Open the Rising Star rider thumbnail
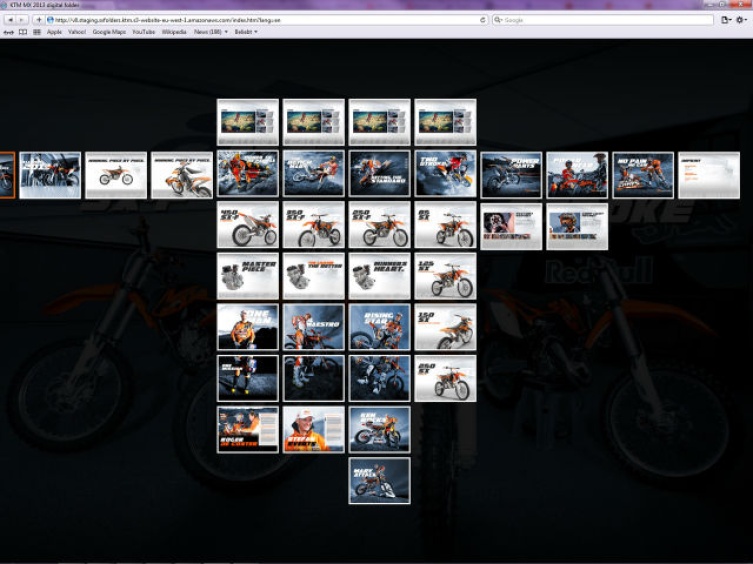Screen dimensions: 753x564 coord(379,327)
